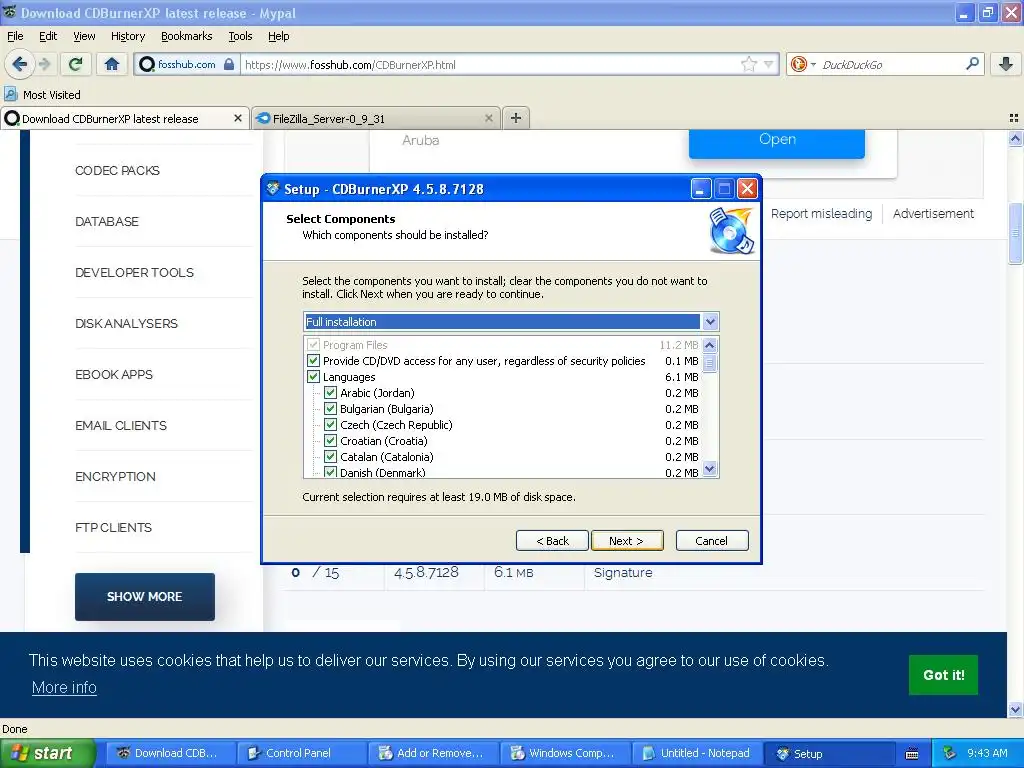Close the FileZilla_Server tab
1024x768 pixels.
coord(488,118)
